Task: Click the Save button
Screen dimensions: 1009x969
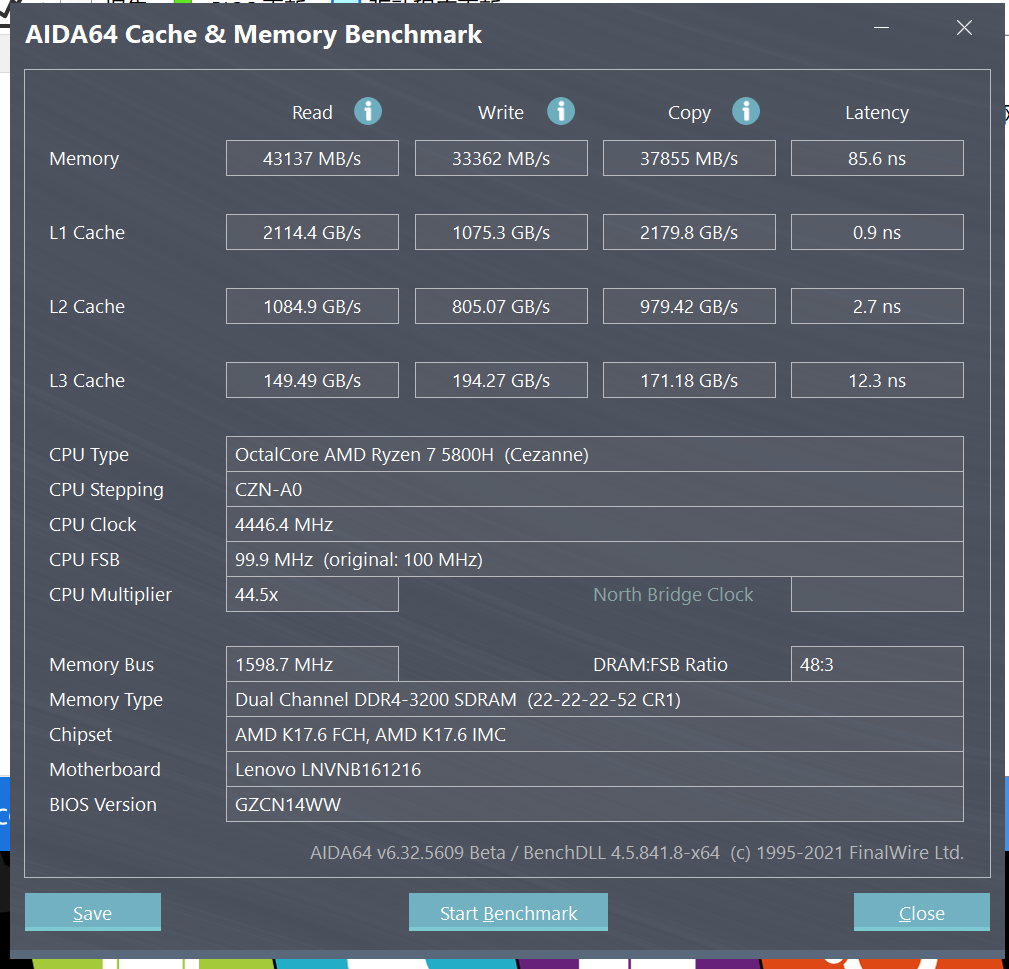Action: (92, 912)
